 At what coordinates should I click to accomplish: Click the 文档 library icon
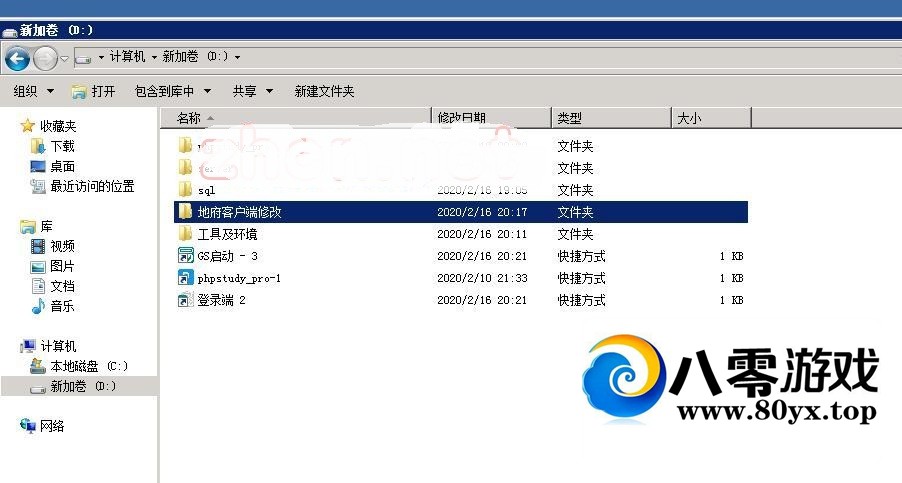tap(38, 286)
